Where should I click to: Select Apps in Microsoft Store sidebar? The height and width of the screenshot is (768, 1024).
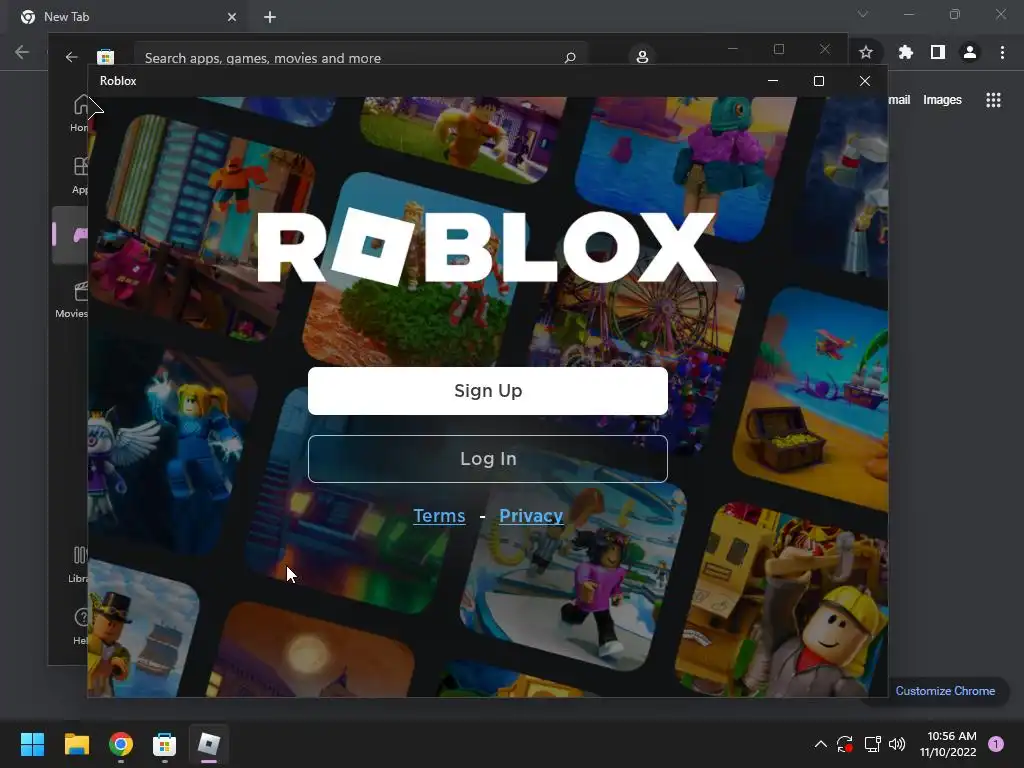click(80, 175)
